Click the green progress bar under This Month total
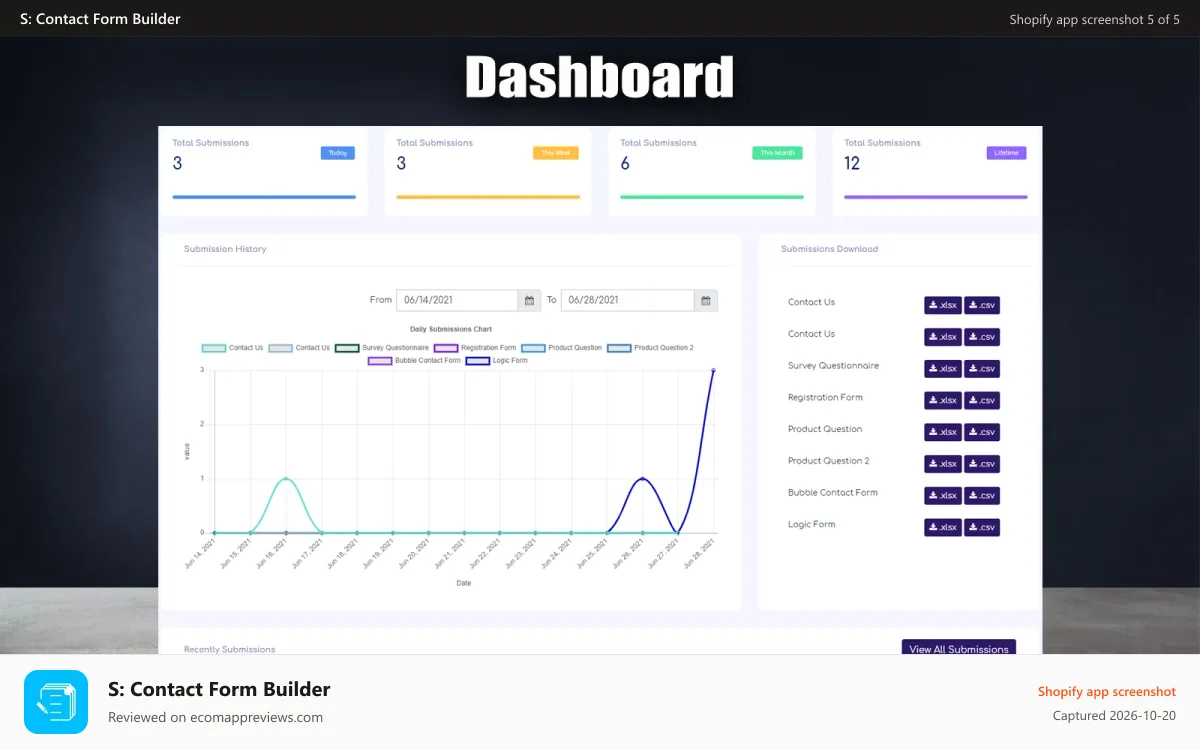Screen dimensions: 1200x750 pos(712,197)
